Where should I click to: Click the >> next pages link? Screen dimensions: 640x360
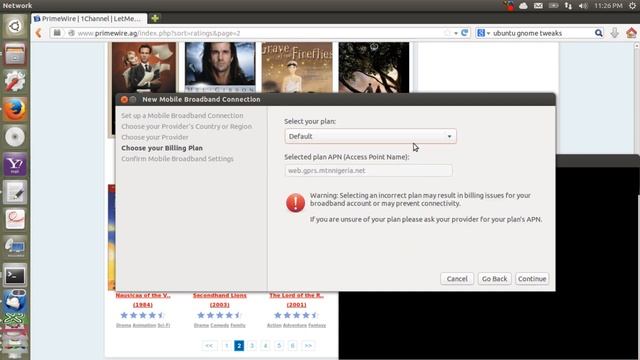click(308, 346)
